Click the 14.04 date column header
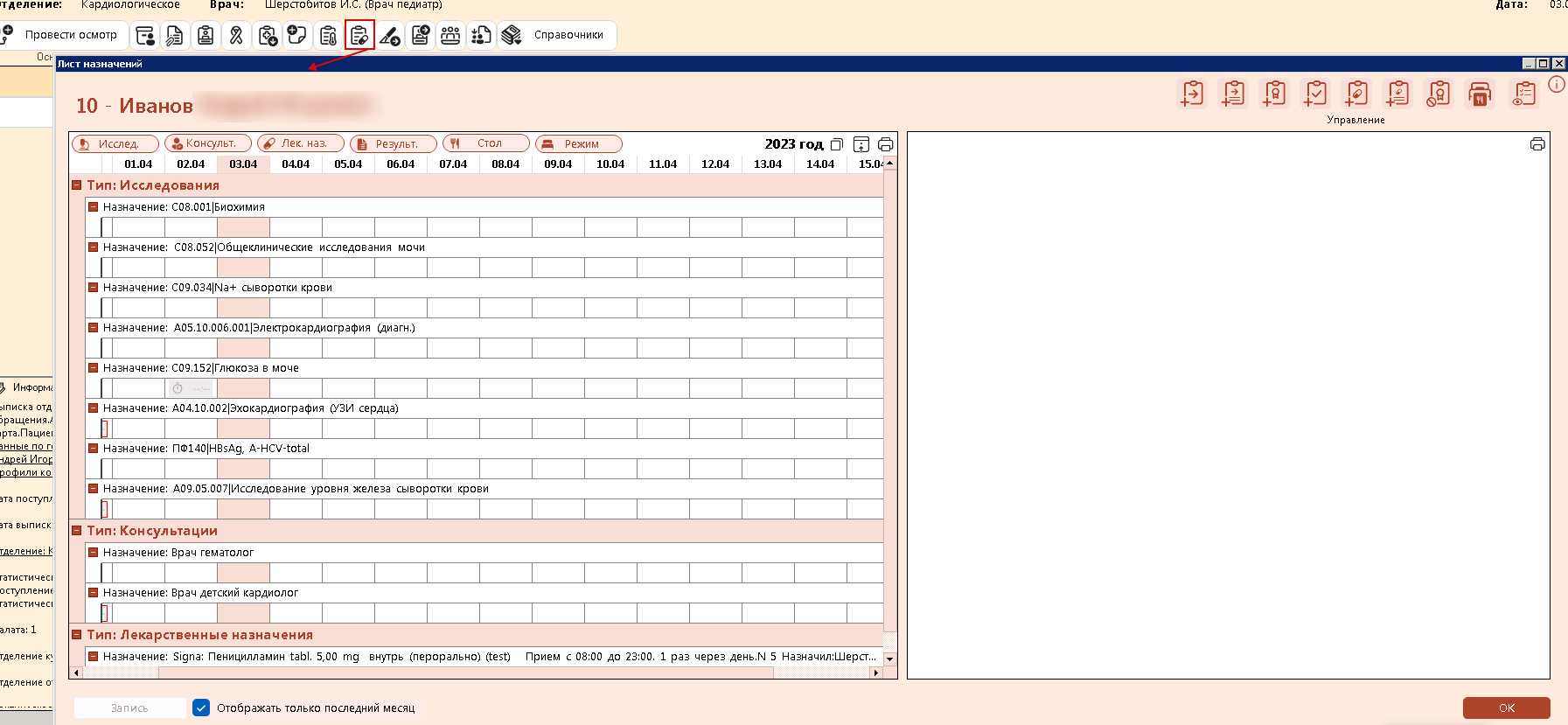Image resolution: width=1568 pixels, height=725 pixels. click(x=820, y=164)
